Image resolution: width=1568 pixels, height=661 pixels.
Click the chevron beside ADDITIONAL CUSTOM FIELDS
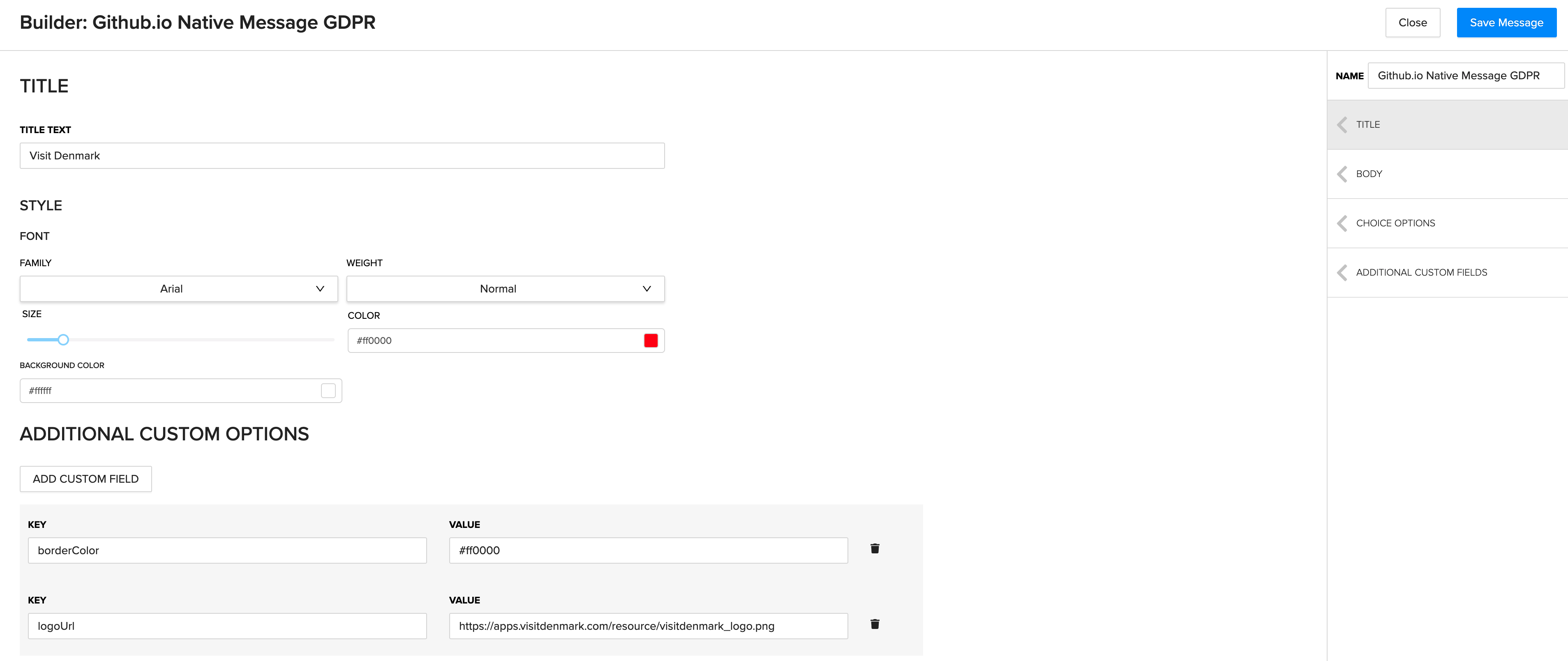[1342, 272]
